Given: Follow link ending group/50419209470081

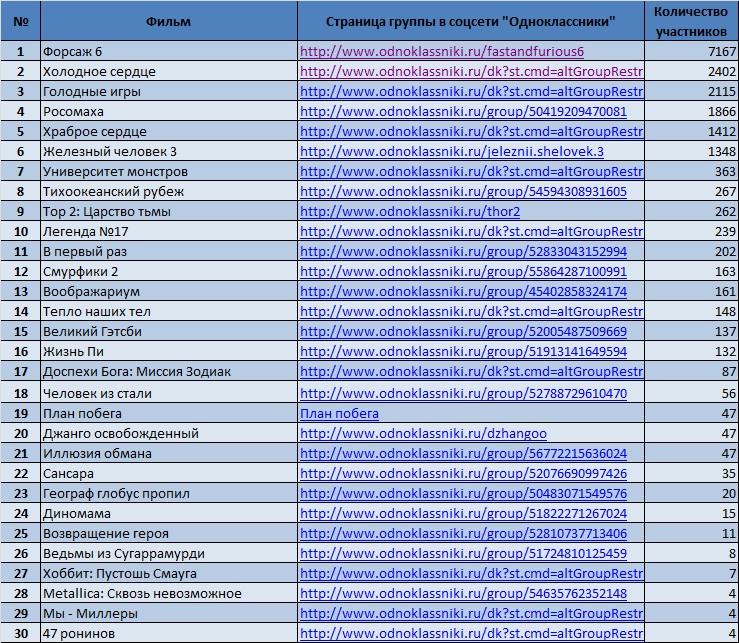Looking at the screenshot, I should (463, 112).
